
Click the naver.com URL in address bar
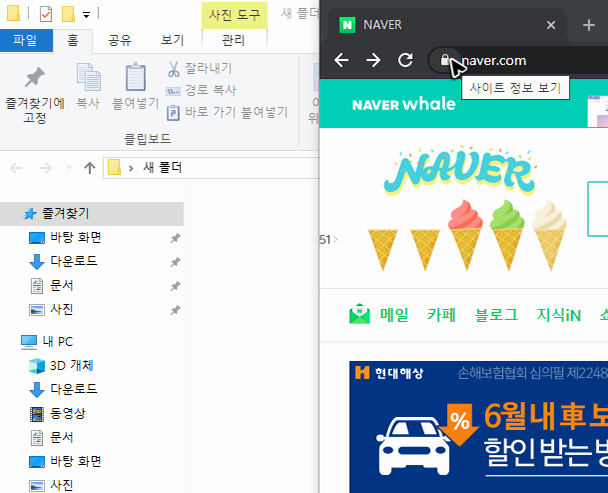(x=494, y=61)
